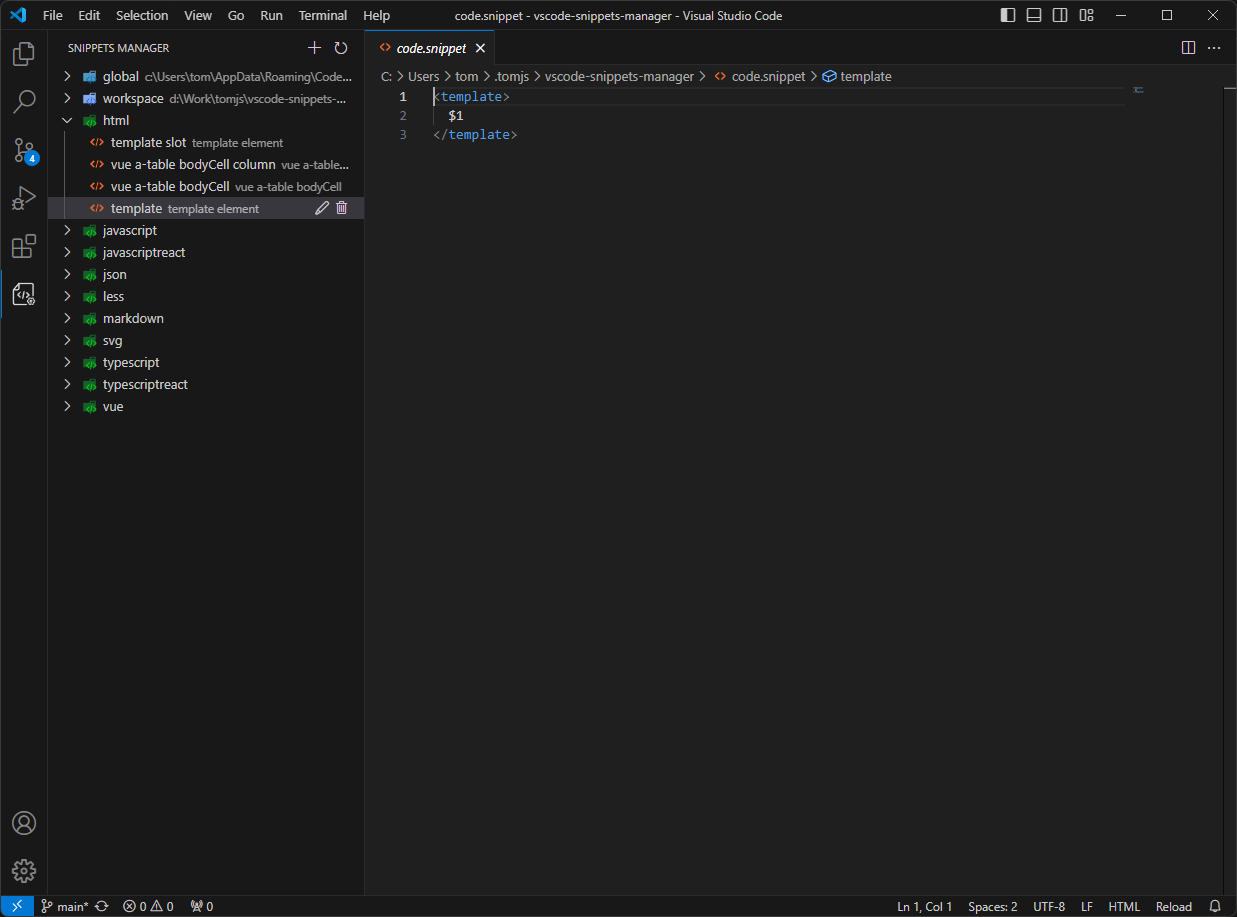Toggle Secondary Side Bar layout icon
Screen dimensions: 1237x917
pos(1060,15)
